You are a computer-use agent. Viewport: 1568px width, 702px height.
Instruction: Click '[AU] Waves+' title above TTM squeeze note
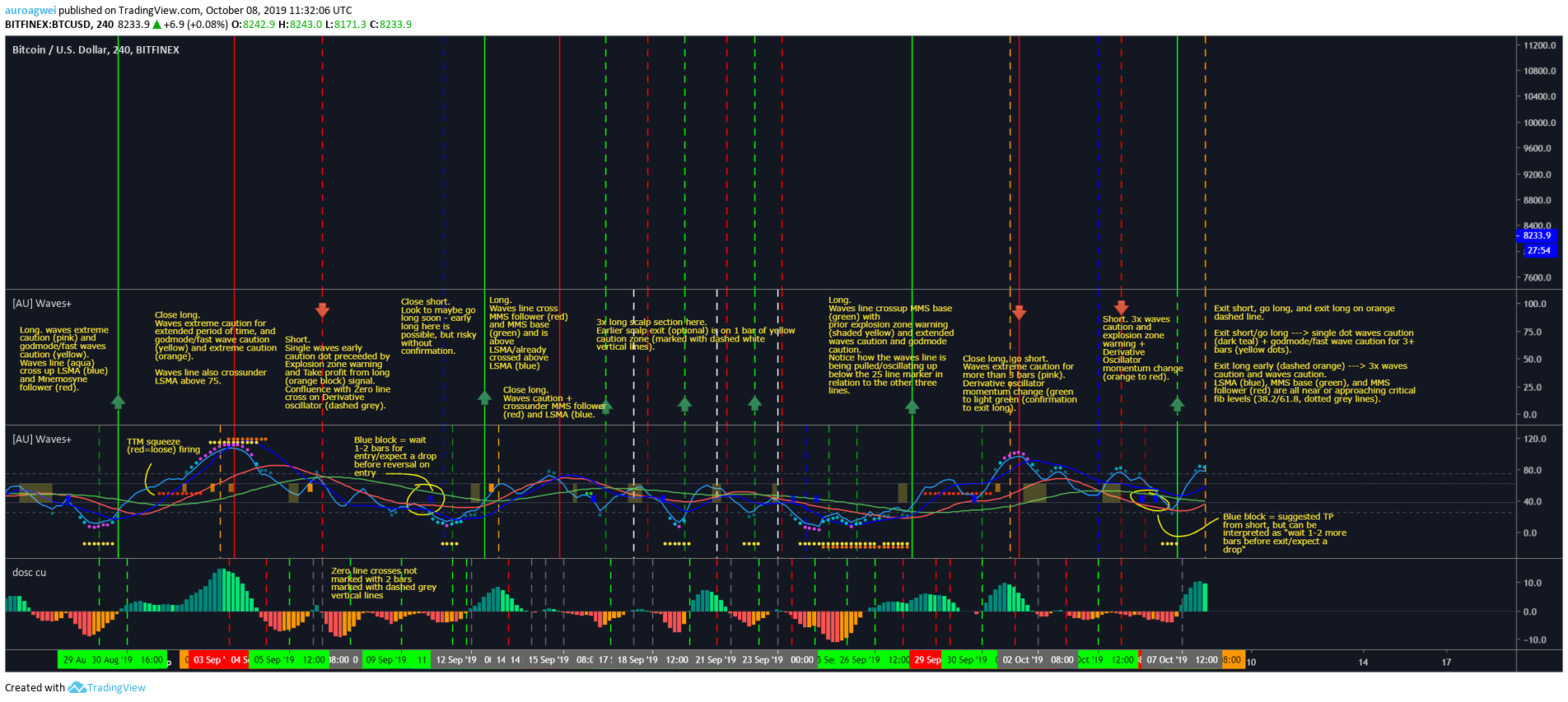(x=41, y=439)
